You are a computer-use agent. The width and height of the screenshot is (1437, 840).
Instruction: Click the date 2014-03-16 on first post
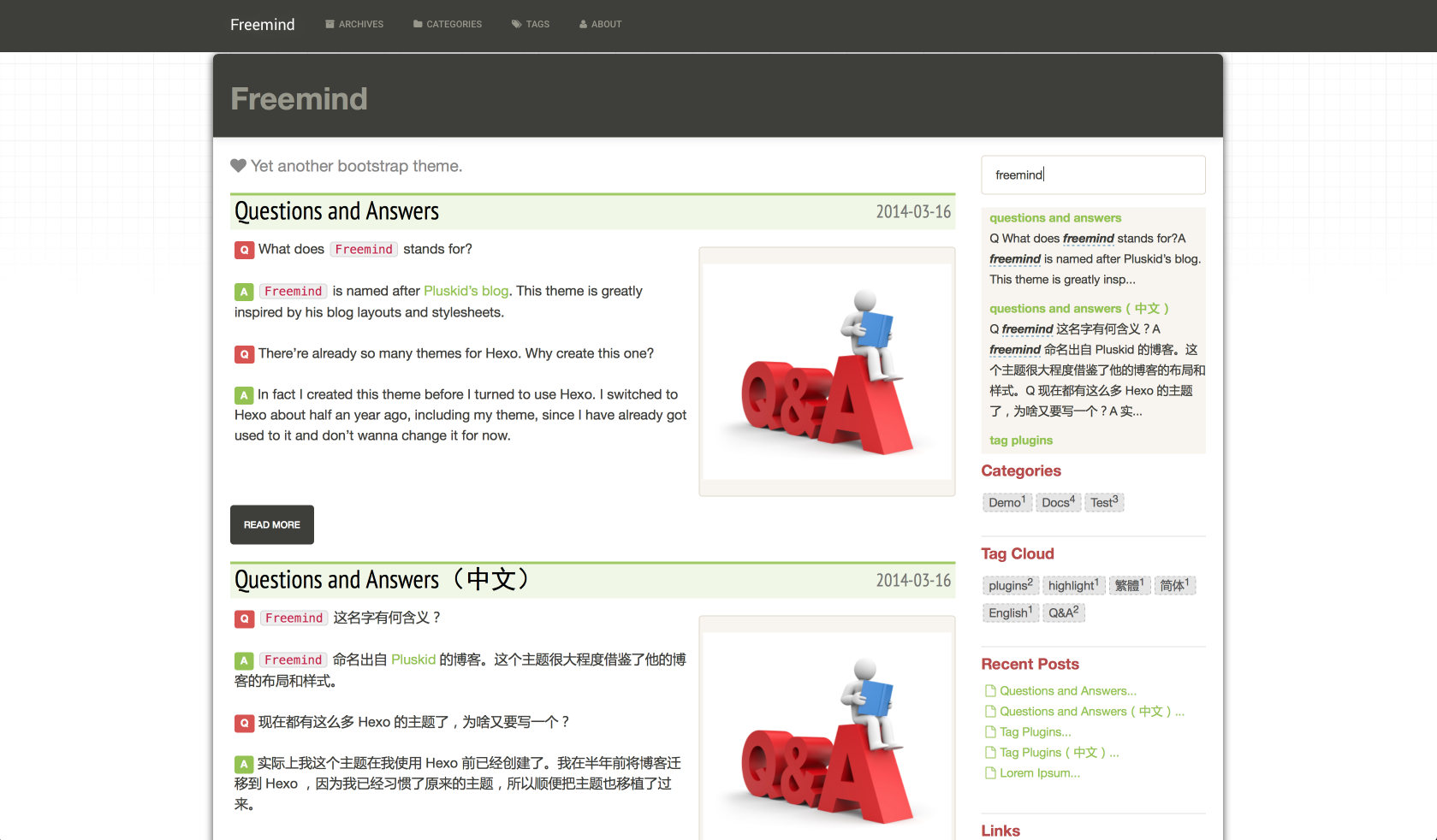pyautogui.click(x=913, y=212)
